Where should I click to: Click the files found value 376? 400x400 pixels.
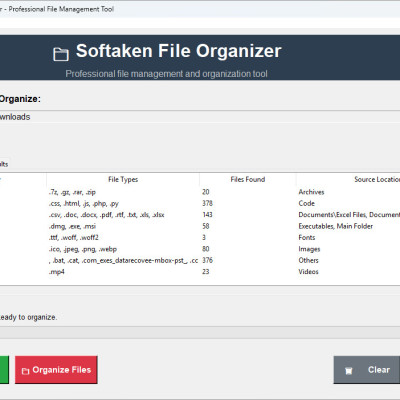click(207, 260)
